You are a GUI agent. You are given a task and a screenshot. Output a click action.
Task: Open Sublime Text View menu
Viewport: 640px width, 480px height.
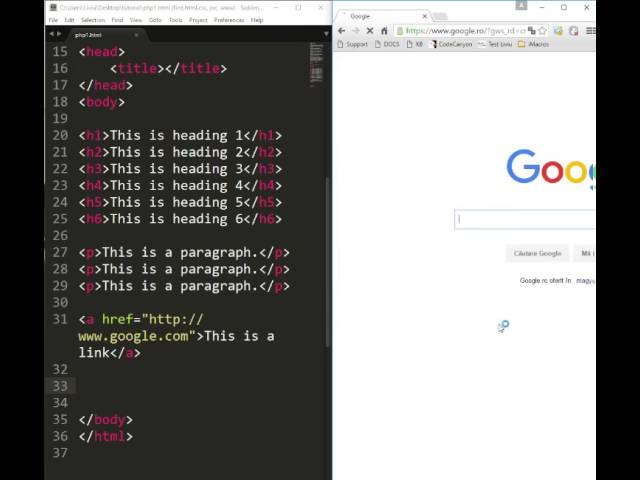click(136, 20)
